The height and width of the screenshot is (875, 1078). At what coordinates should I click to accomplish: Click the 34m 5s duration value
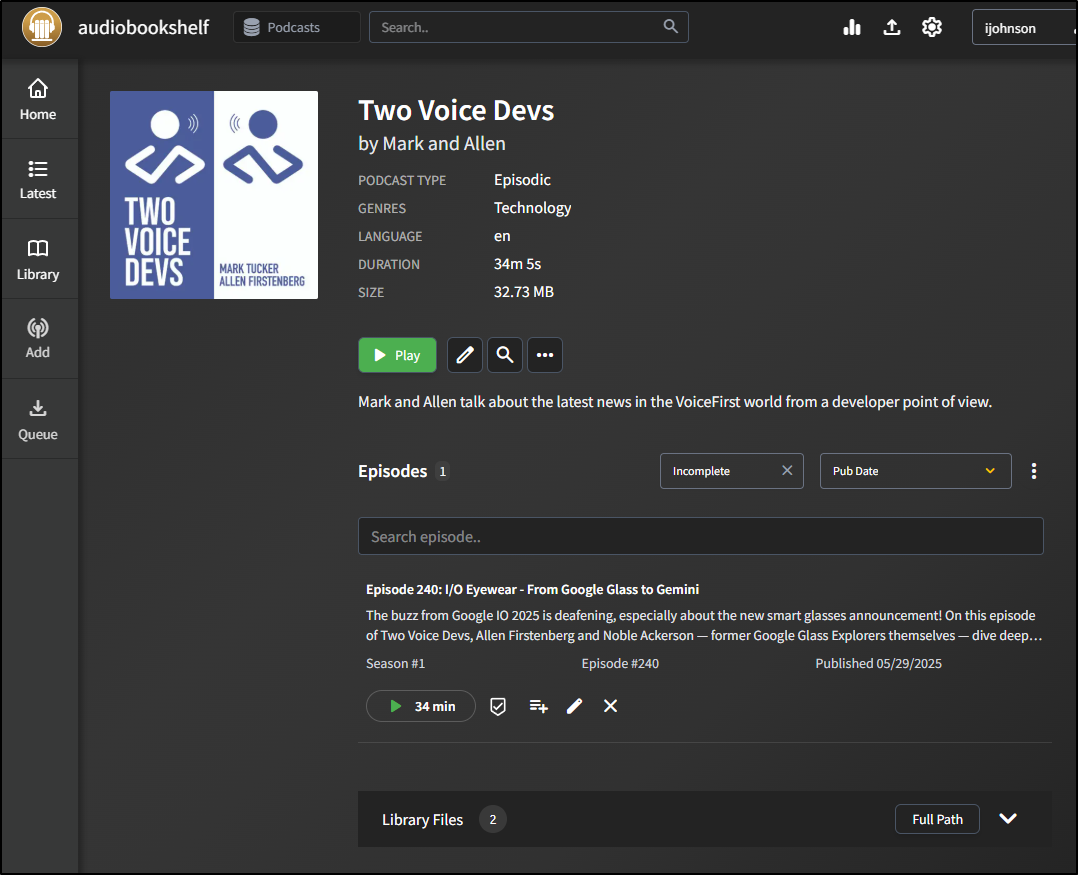click(x=517, y=264)
